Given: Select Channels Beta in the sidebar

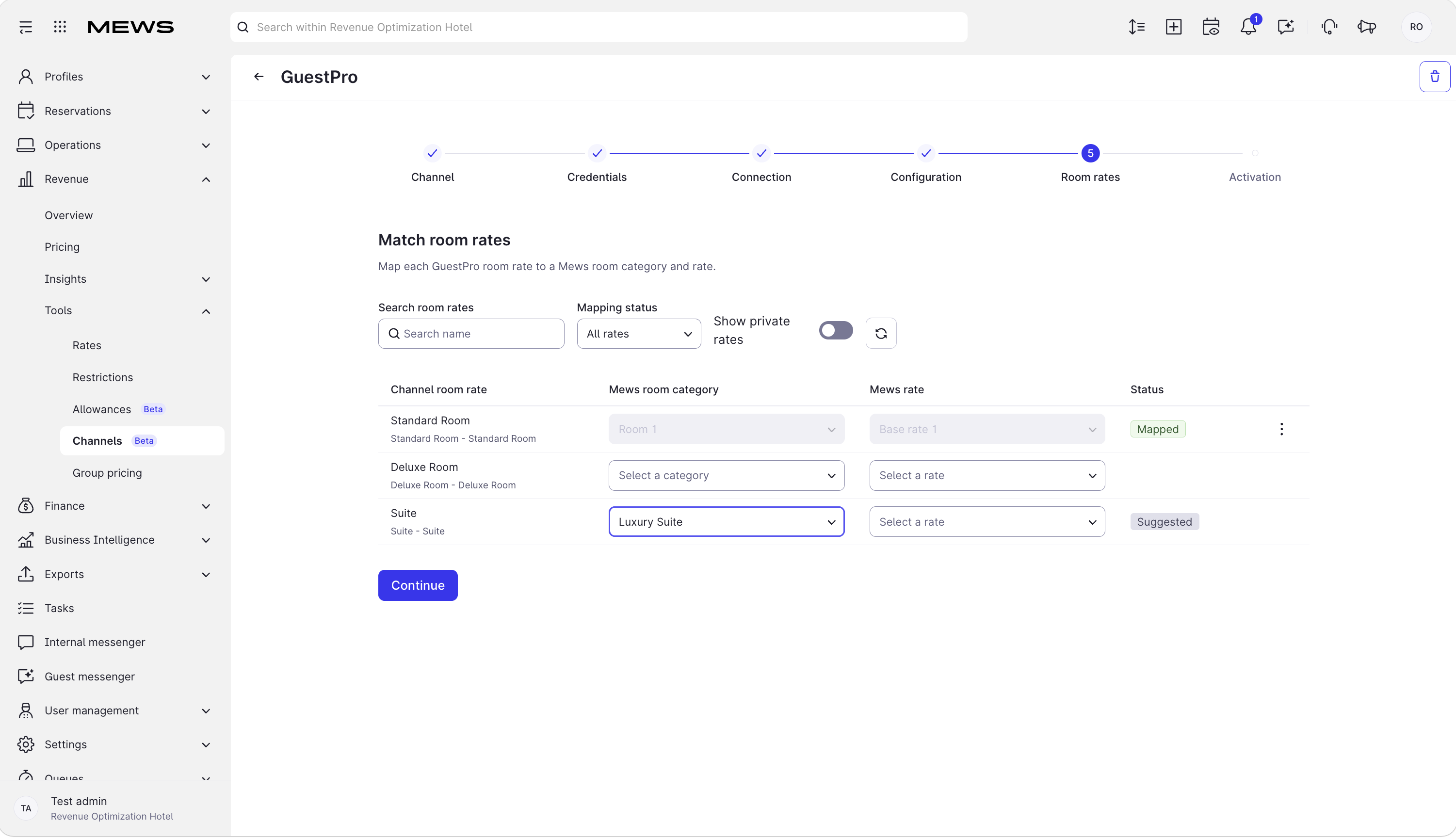Looking at the screenshot, I should 142,441.
